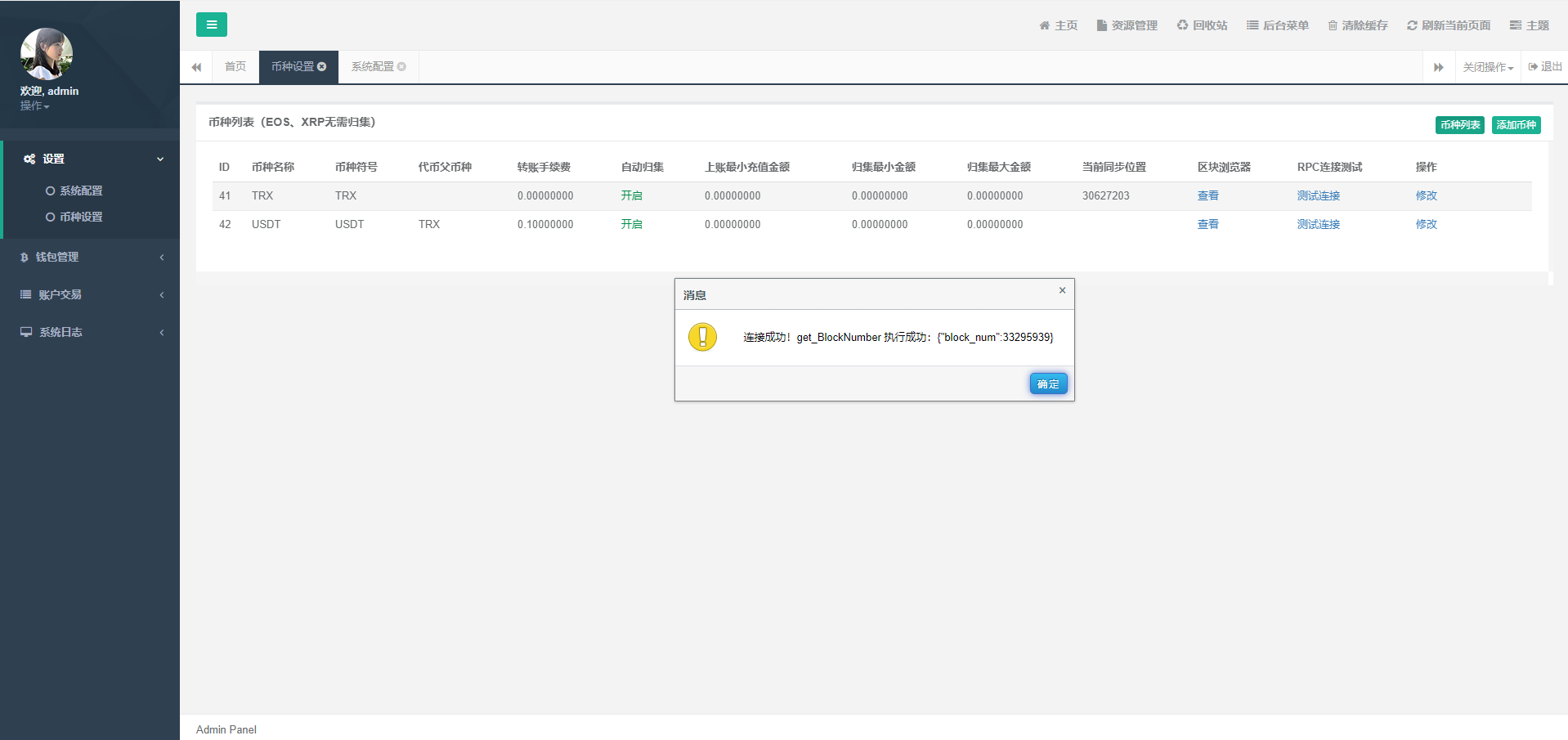The width and height of the screenshot is (1568, 740).
Task: Click 清除缓存 to clear cache
Action: point(1358,25)
